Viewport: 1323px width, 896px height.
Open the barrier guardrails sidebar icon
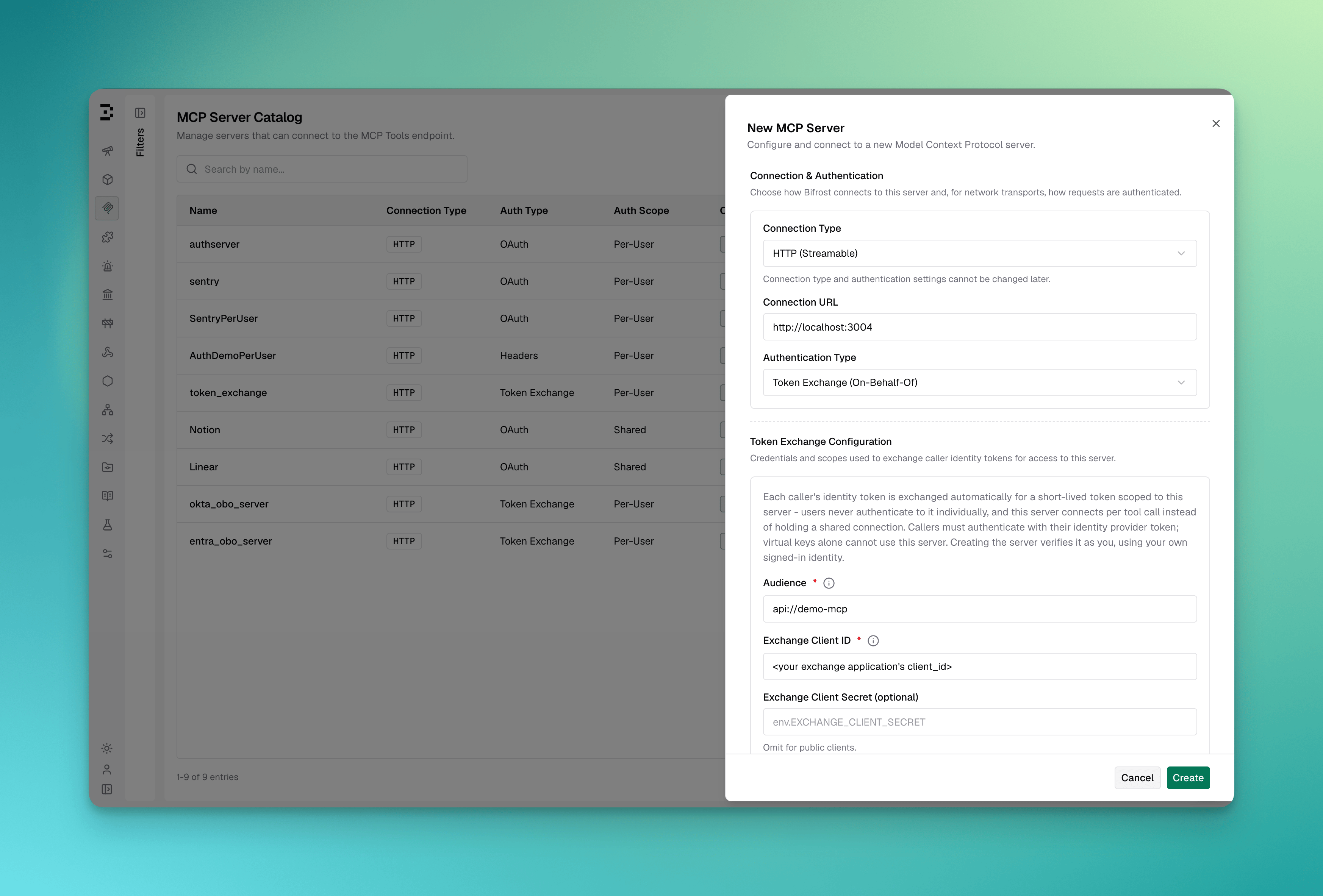(x=108, y=324)
